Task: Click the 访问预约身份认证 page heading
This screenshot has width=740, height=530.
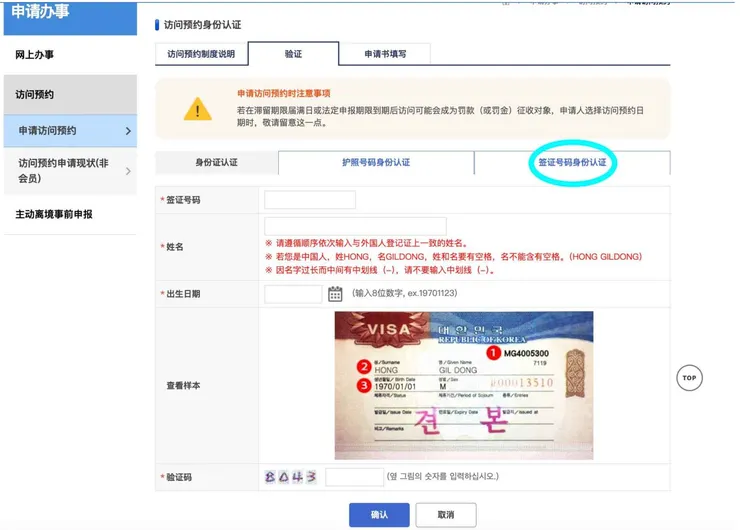Action: [202, 25]
